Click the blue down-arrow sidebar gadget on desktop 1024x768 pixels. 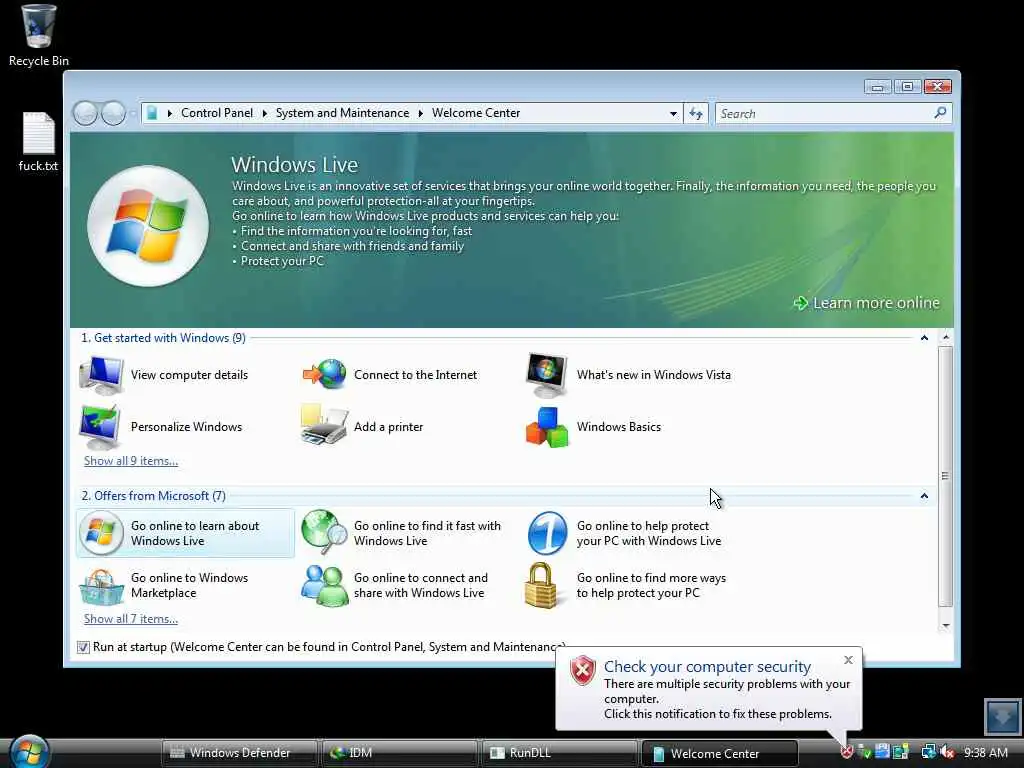click(1002, 716)
